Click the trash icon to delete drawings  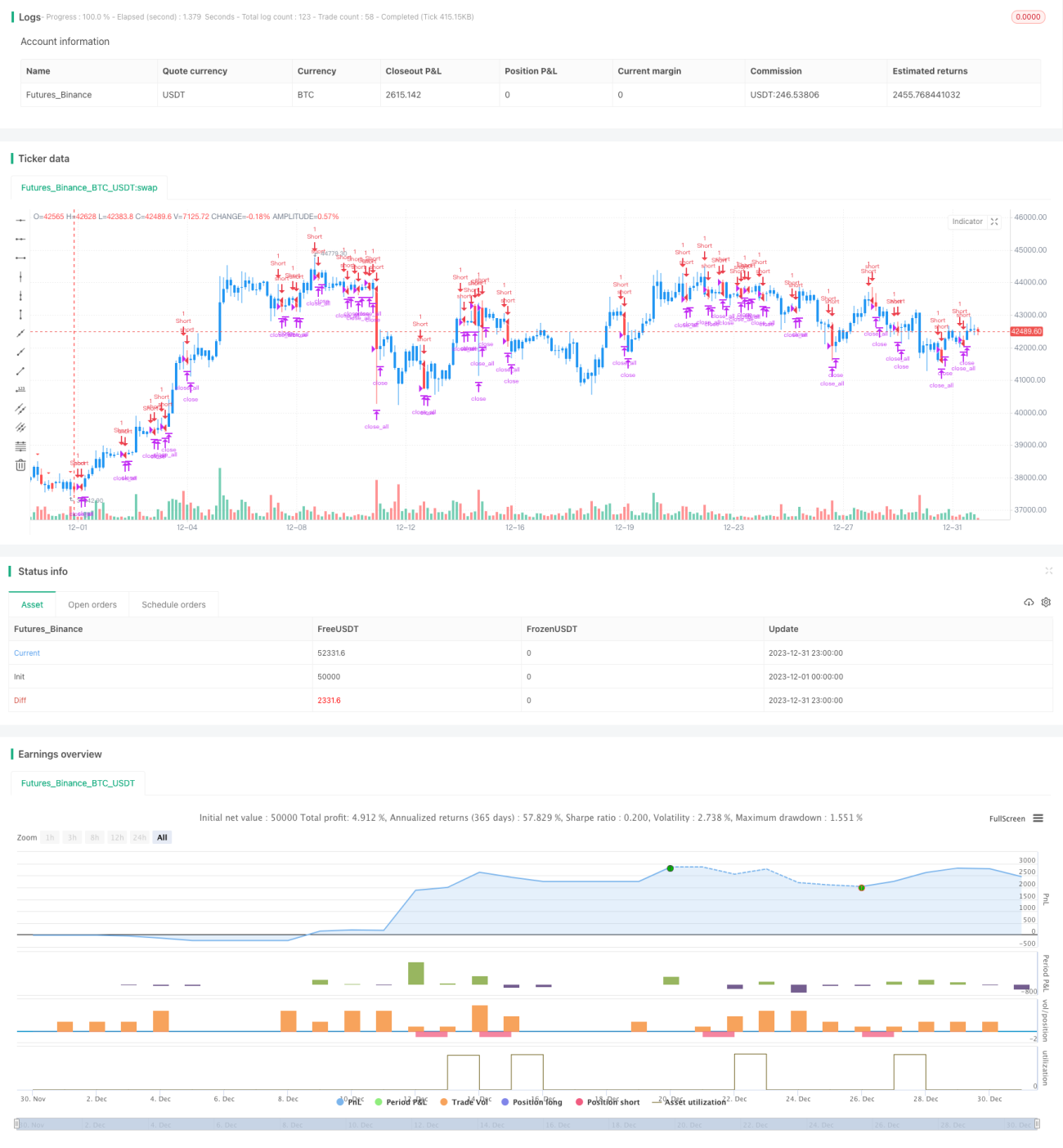coord(20,465)
